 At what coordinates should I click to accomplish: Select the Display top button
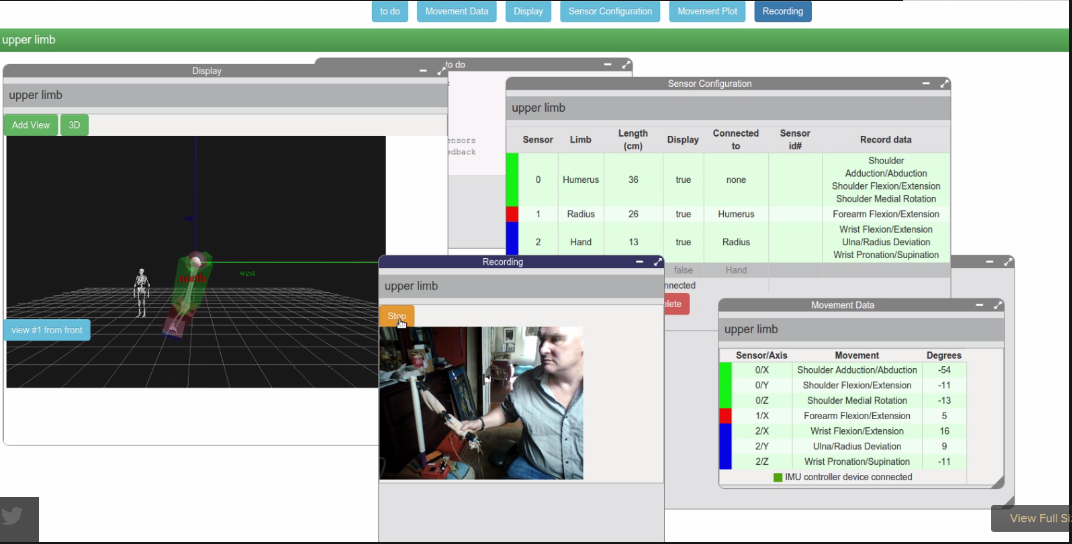528,11
